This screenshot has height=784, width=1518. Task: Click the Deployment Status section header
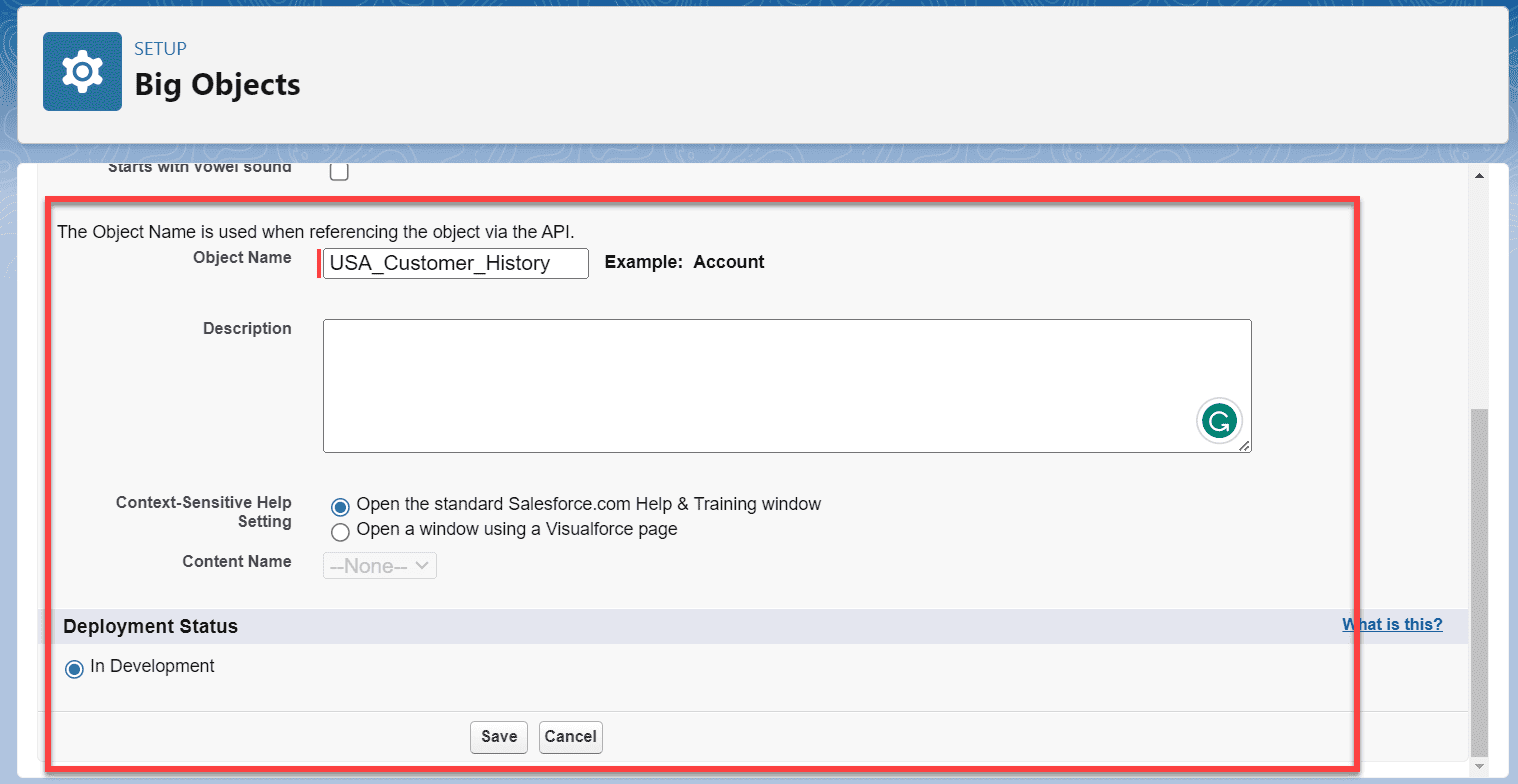(150, 627)
